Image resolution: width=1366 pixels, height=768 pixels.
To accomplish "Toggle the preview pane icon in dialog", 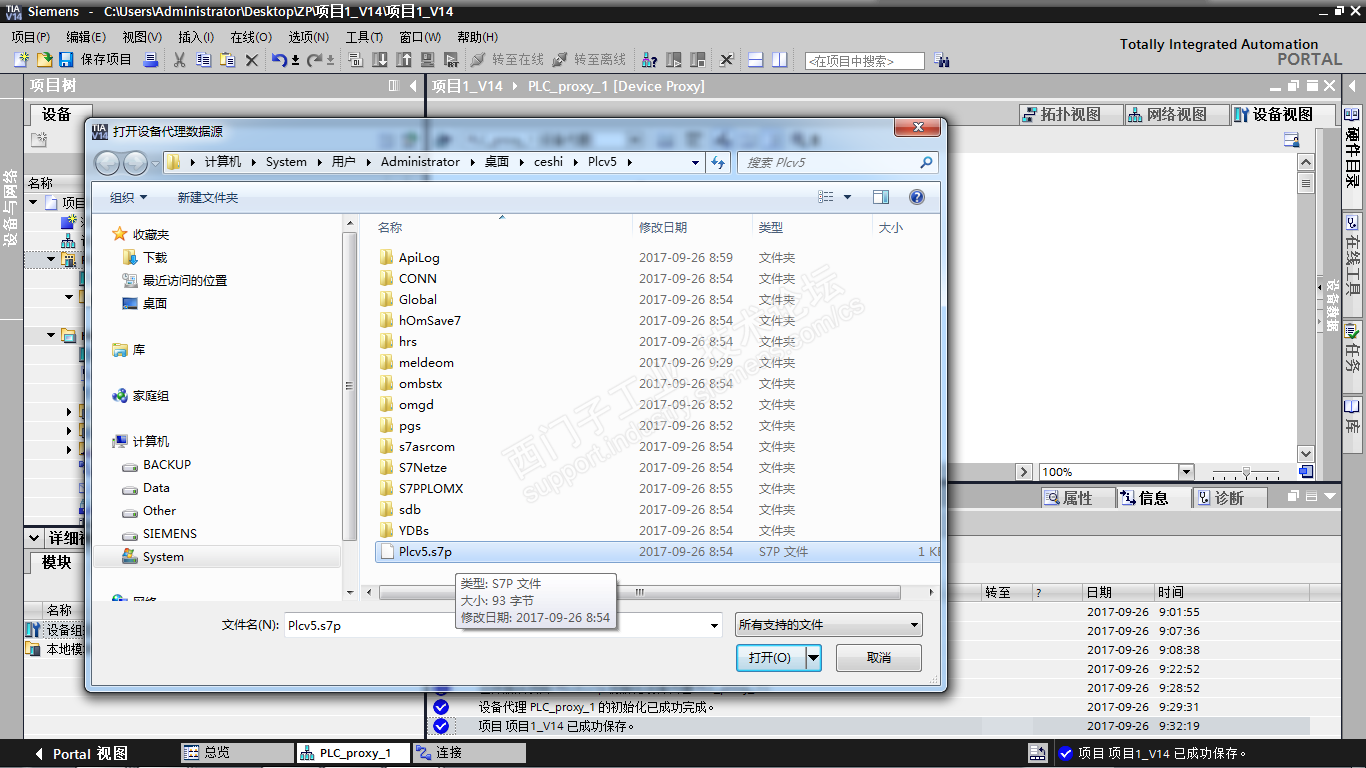I will (x=880, y=198).
